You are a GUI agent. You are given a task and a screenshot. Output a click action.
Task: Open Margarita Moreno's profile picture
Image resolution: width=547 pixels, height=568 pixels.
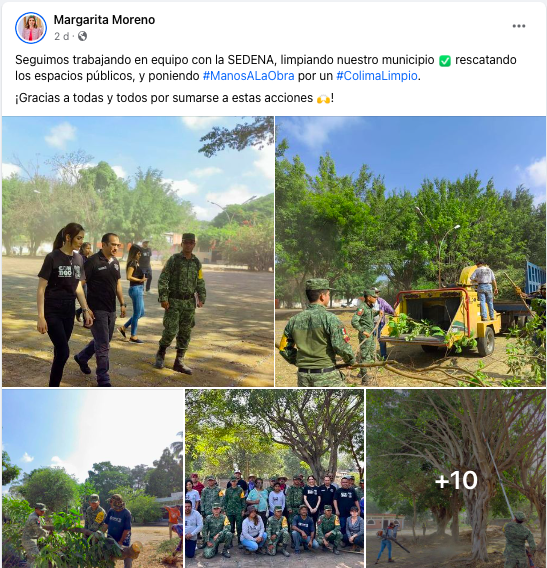31,28
